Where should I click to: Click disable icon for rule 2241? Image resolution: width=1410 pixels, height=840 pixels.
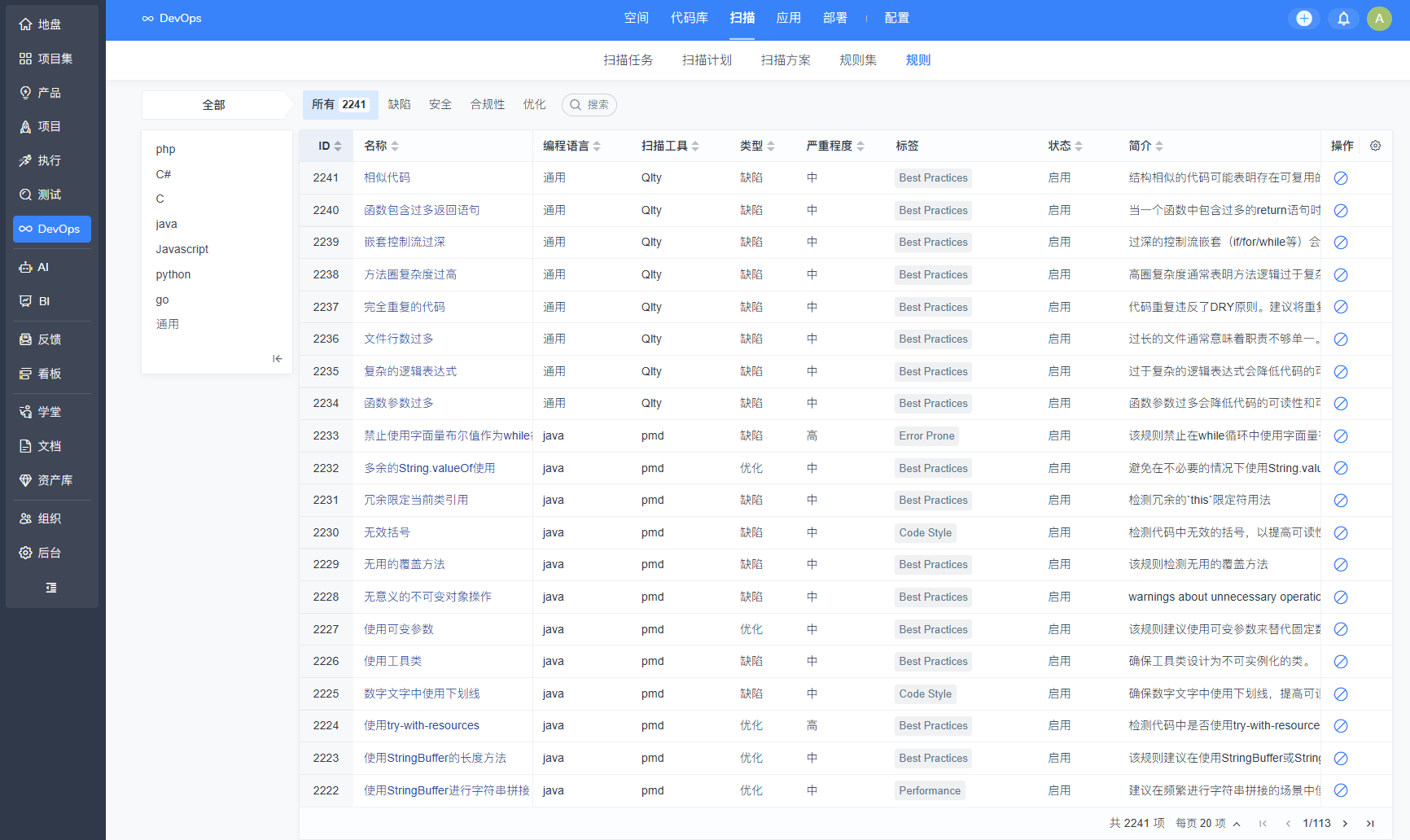coord(1341,178)
